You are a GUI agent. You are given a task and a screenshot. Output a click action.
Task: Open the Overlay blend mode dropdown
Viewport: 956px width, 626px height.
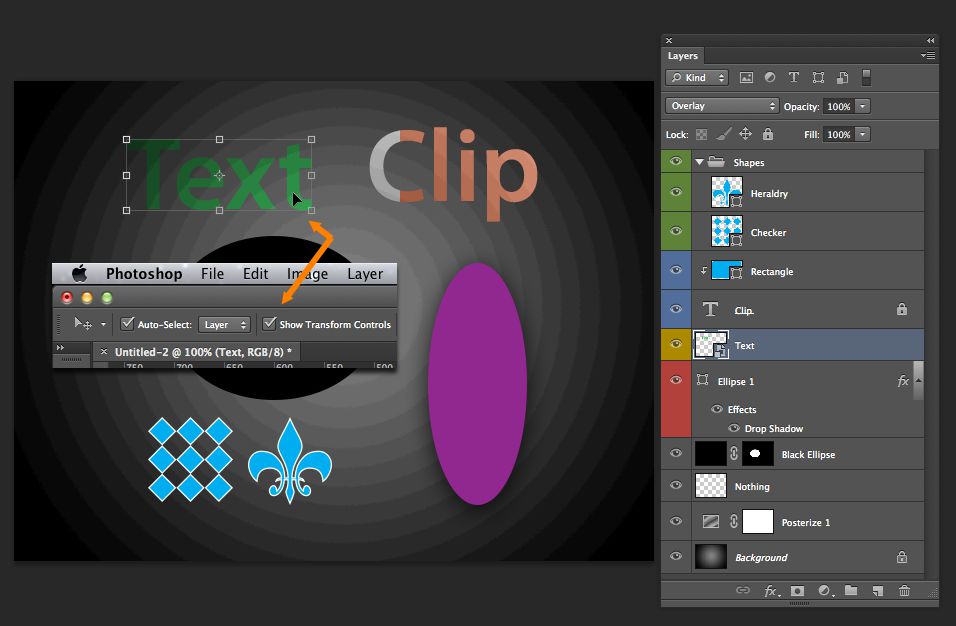(x=722, y=106)
